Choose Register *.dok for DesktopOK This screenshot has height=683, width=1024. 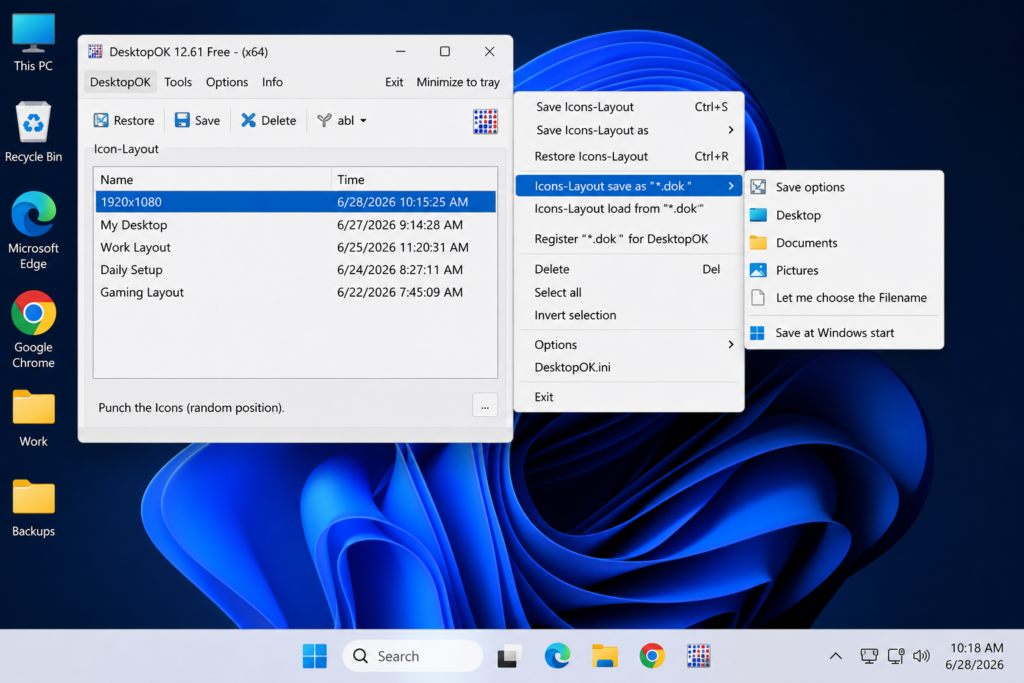tap(629, 239)
